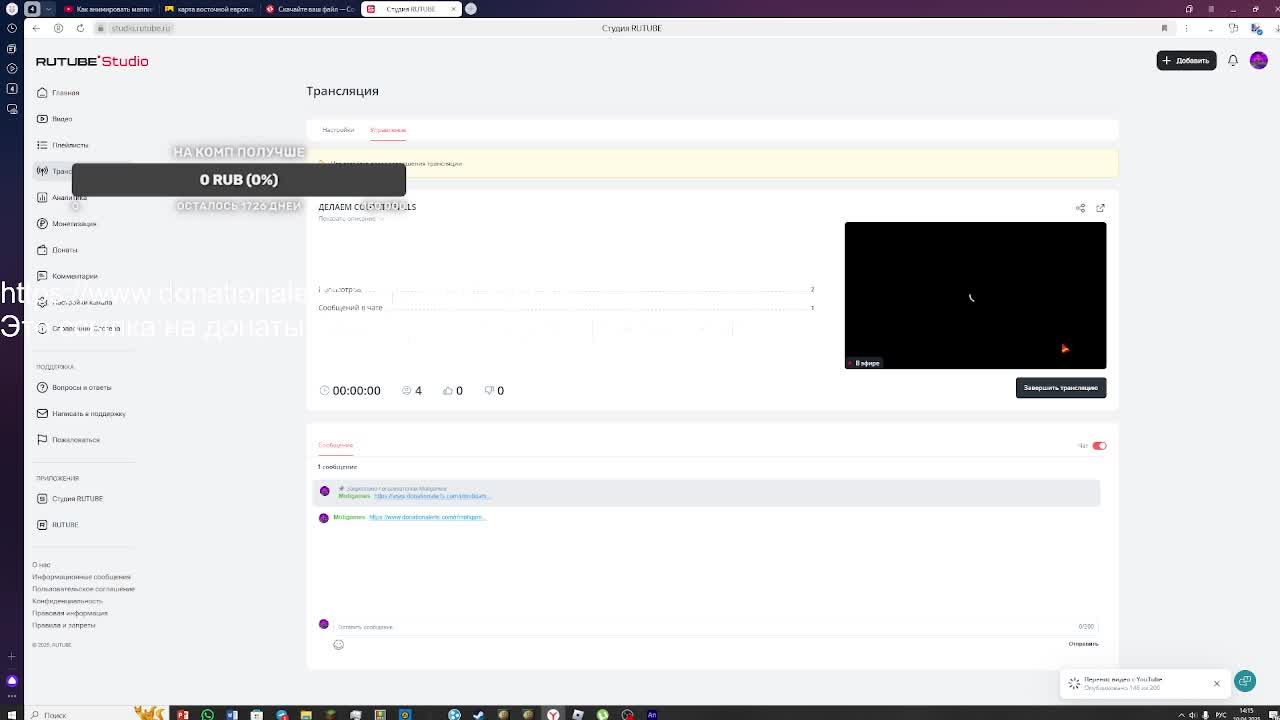Click the RUTUBE Studio logo
Image resolution: width=1280 pixels, height=720 pixels.
coord(92,61)
